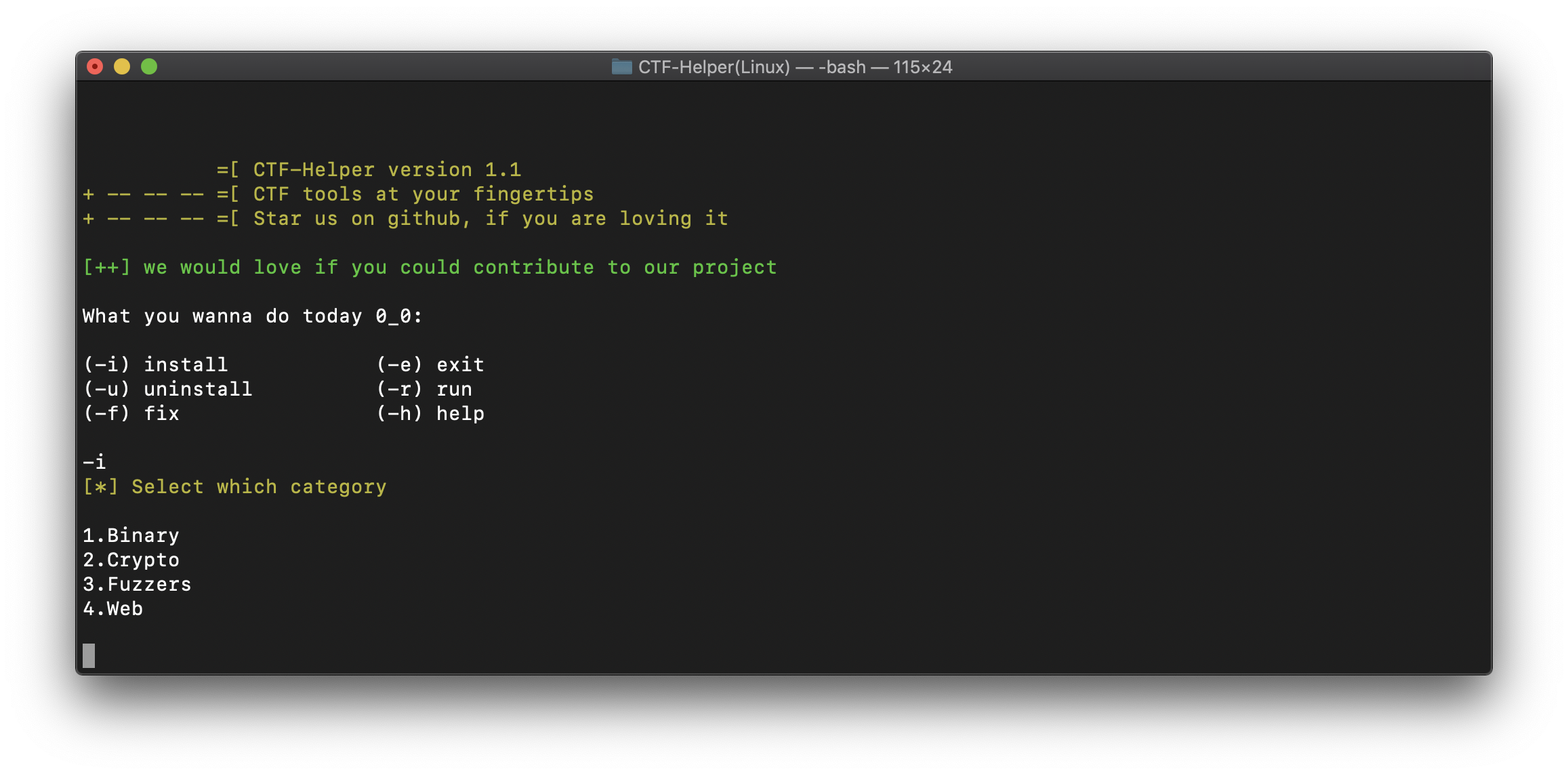Screen dimensions: 1568x775
Task: Click the '(-h) help' option text
Action: [x=430, y=413]
